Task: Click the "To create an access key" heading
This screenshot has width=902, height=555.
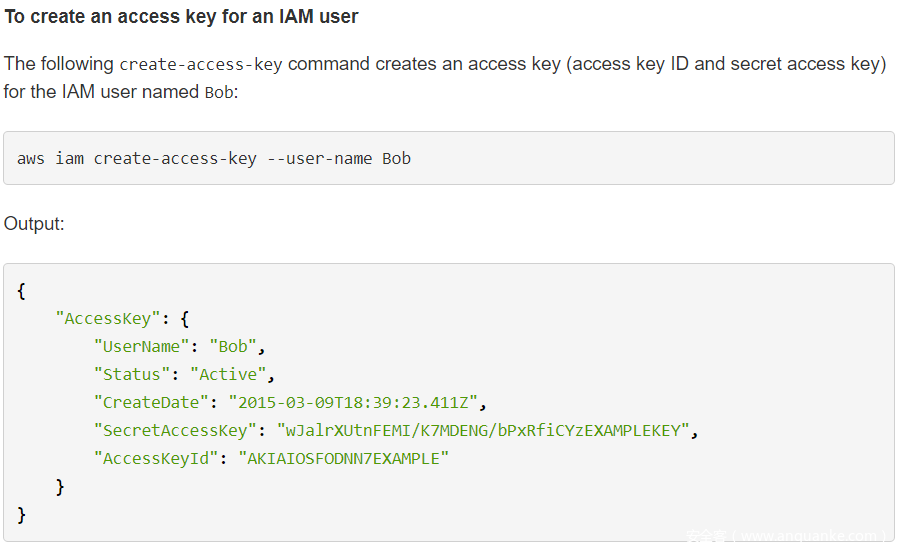Action: tap(181, 17)
